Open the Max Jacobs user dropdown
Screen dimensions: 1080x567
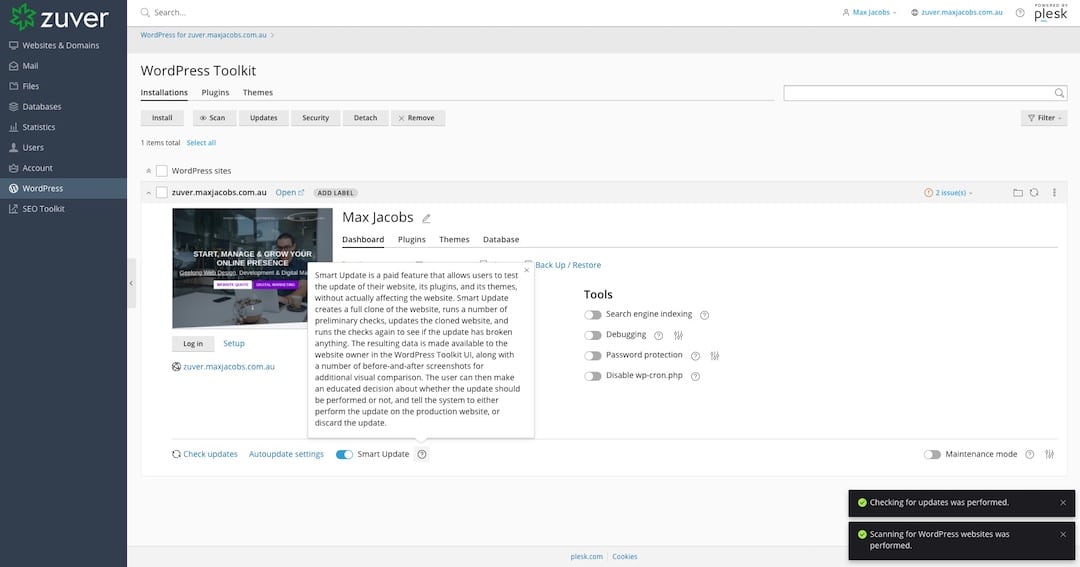pyautogui.click(x=869, y=12)
